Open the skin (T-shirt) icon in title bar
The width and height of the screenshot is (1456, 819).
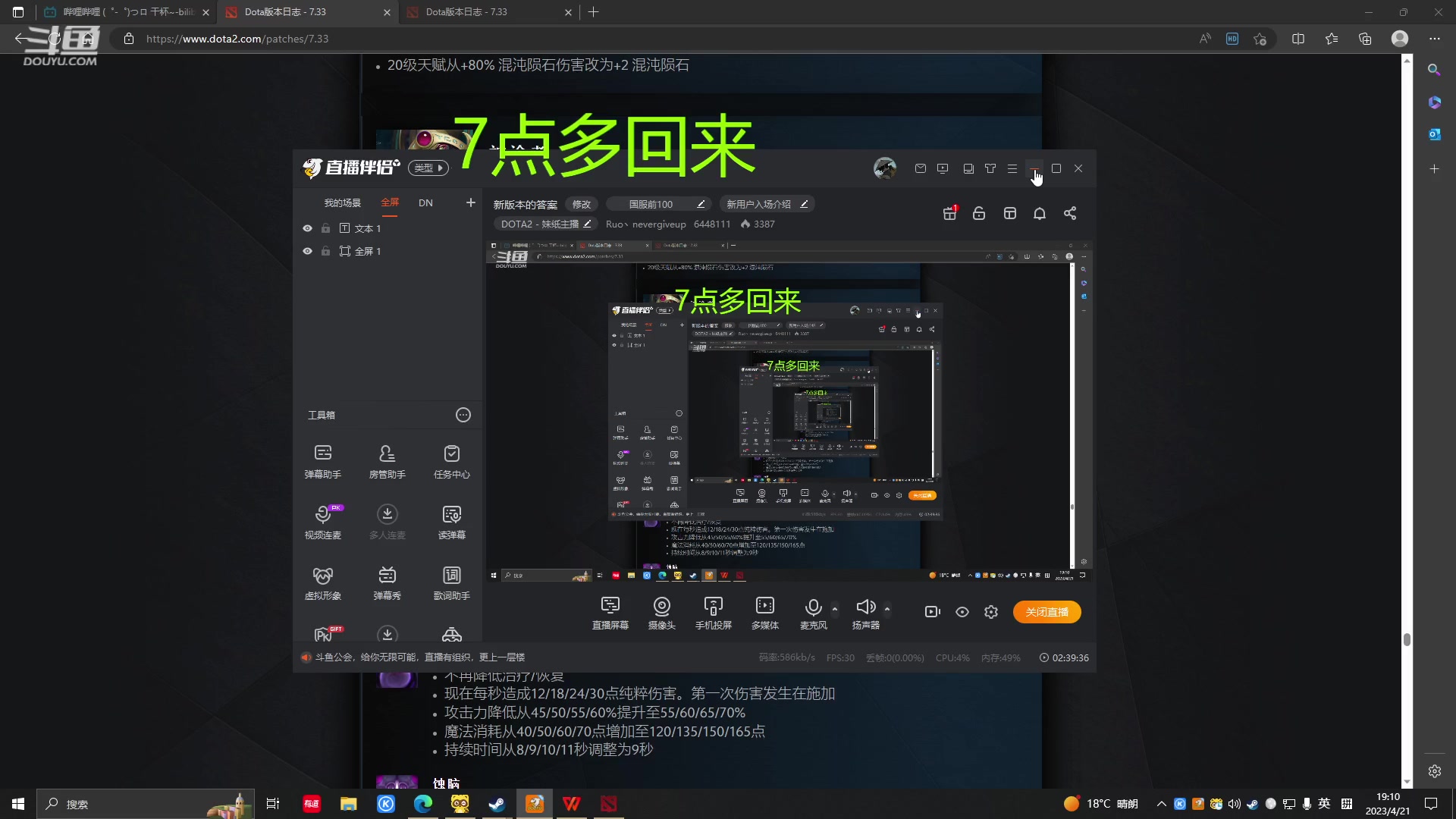pos(990,168)
